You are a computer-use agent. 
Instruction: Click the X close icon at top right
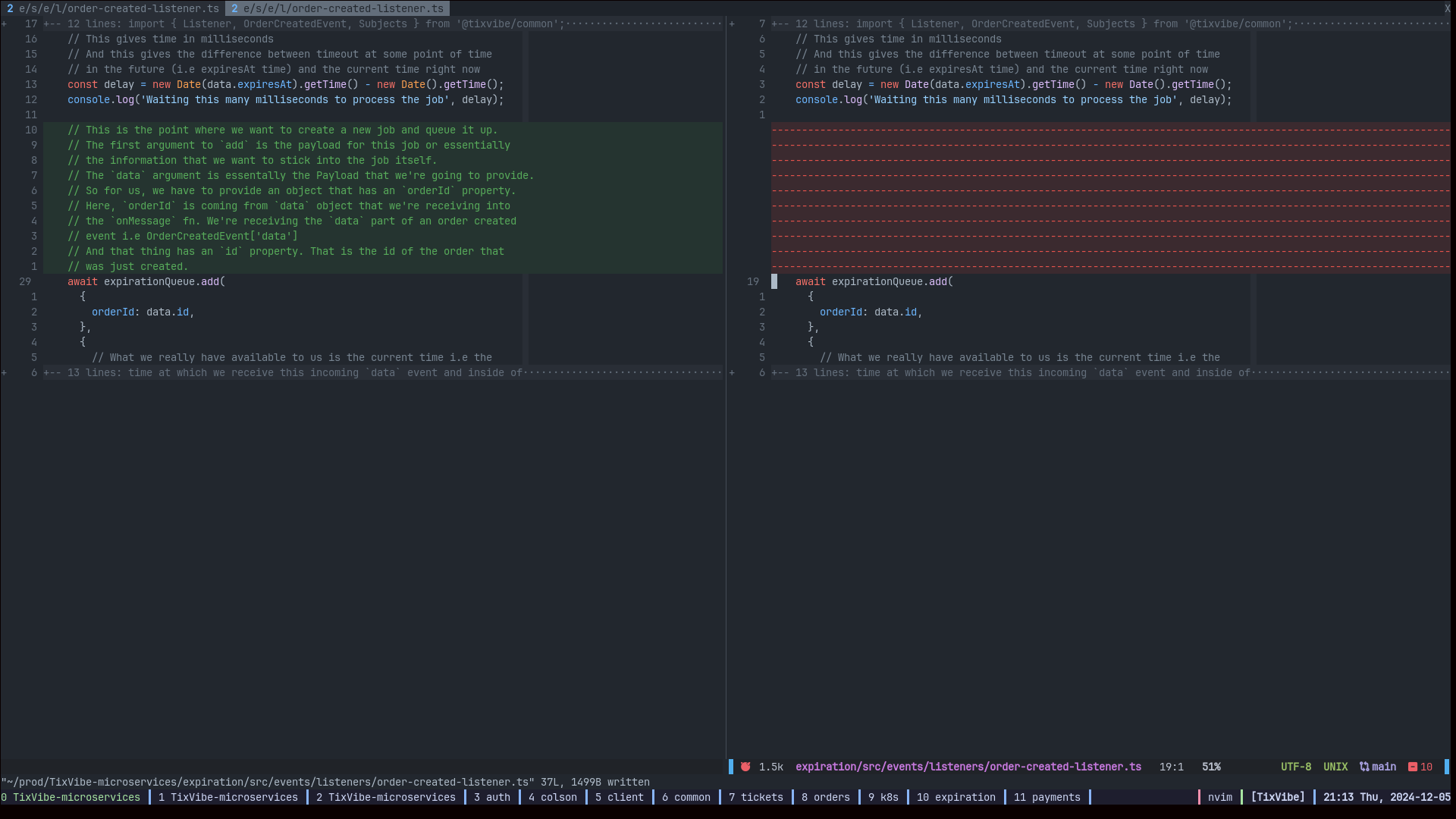(x=1447, y=8)
